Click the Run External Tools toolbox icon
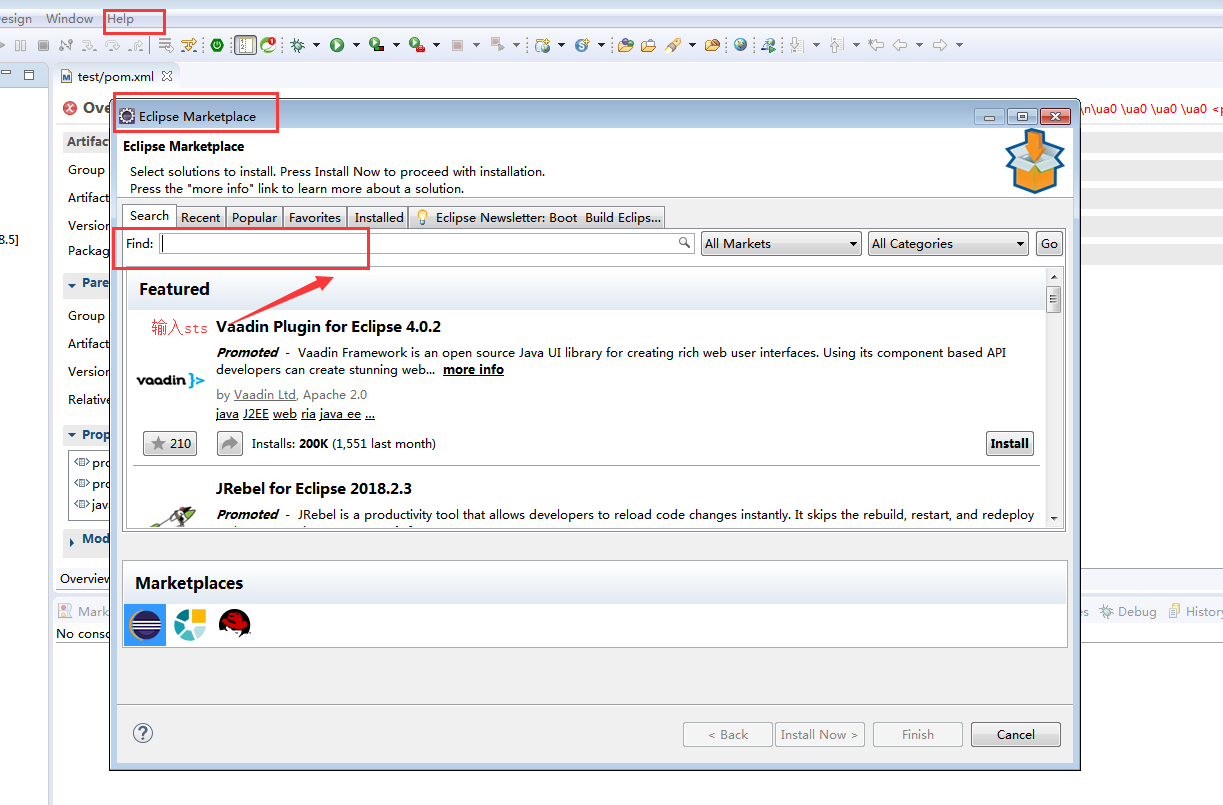This screenshot has height=805, width=1223. (x=417, y=45)
